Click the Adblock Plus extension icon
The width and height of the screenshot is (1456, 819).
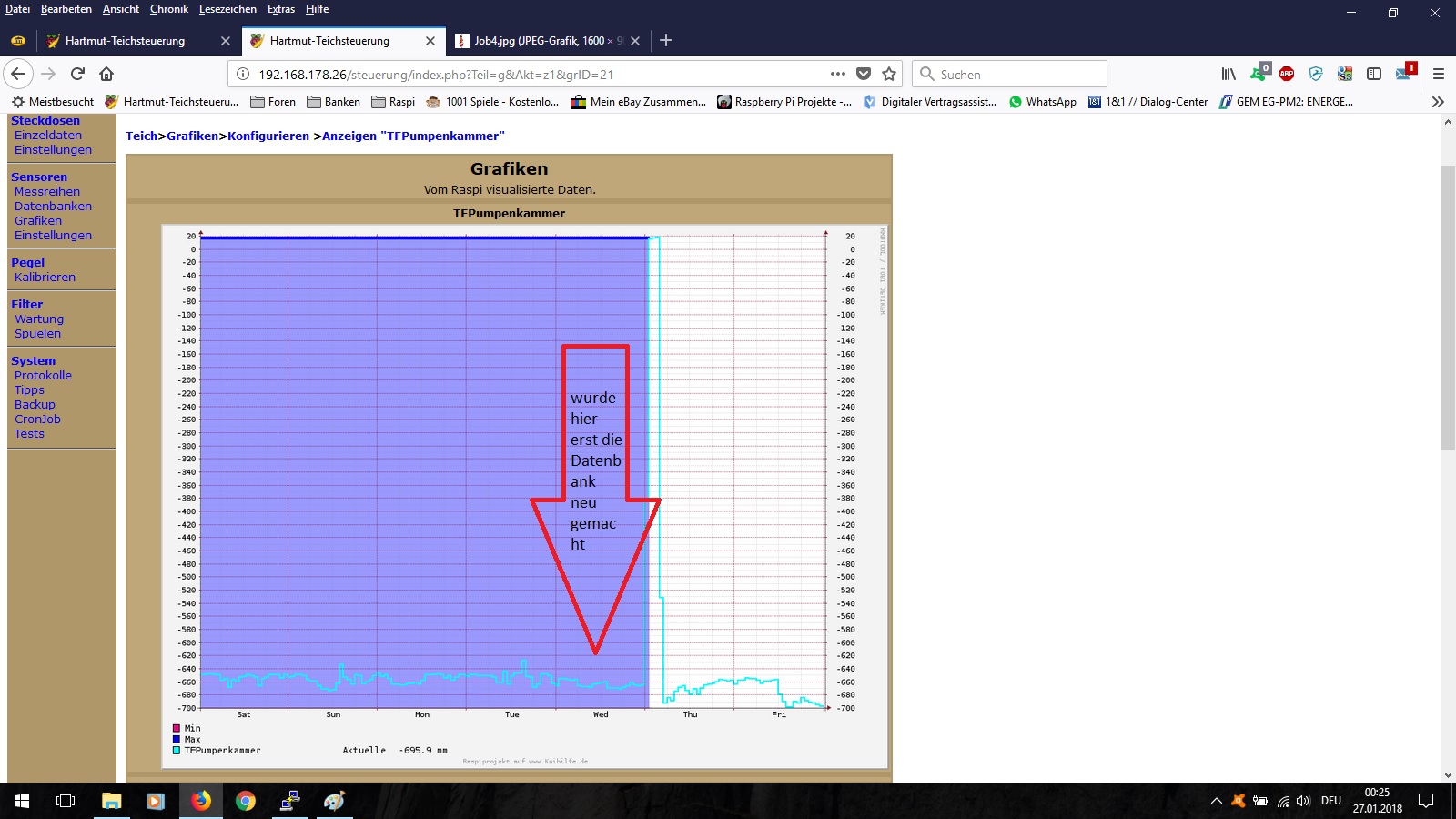(1287, 74)
